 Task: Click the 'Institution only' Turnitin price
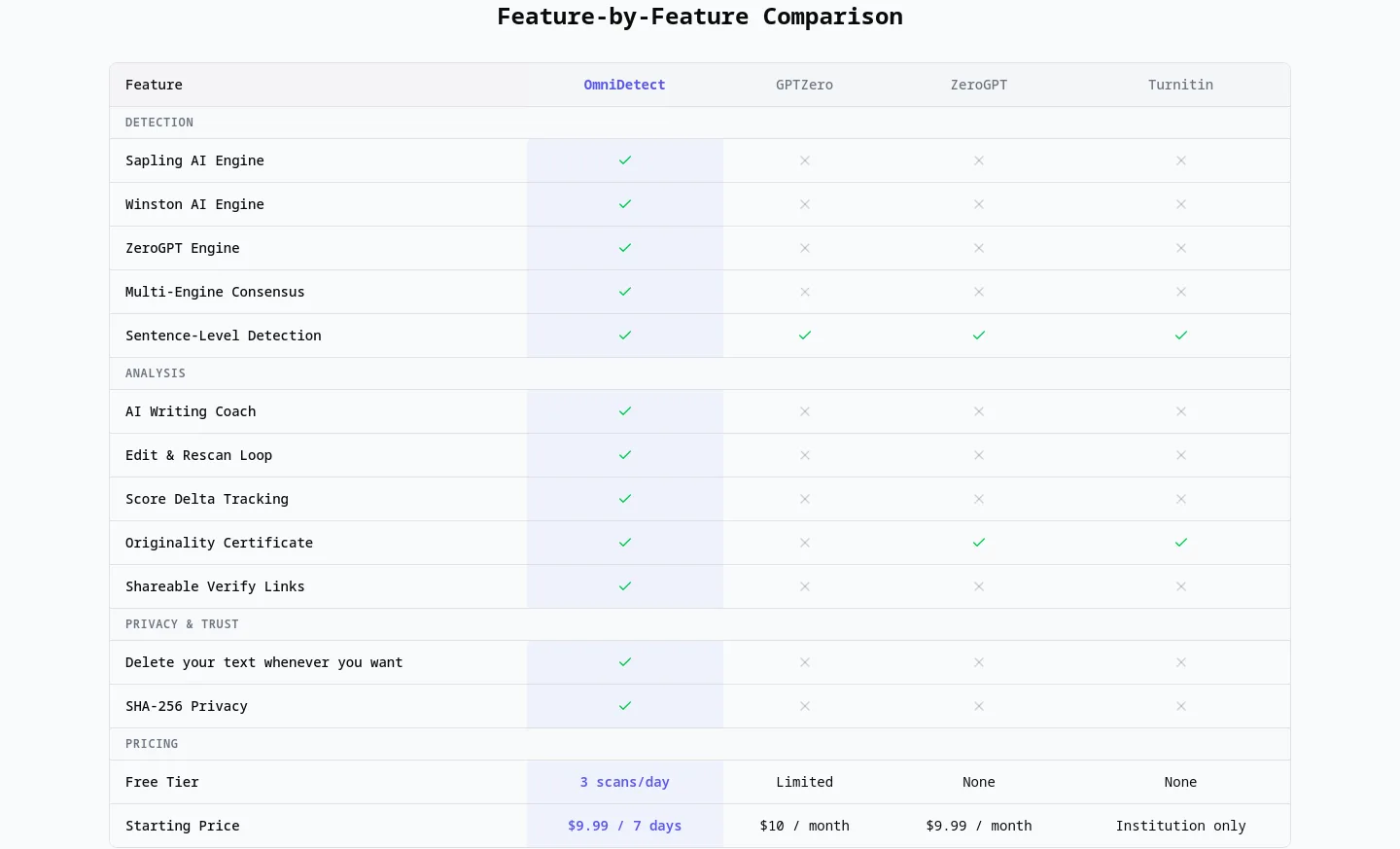pos(1181,826)
